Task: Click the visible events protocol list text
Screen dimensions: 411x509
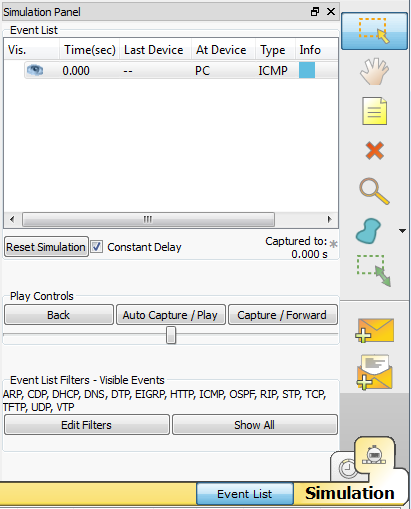Action: coord(165,400)
